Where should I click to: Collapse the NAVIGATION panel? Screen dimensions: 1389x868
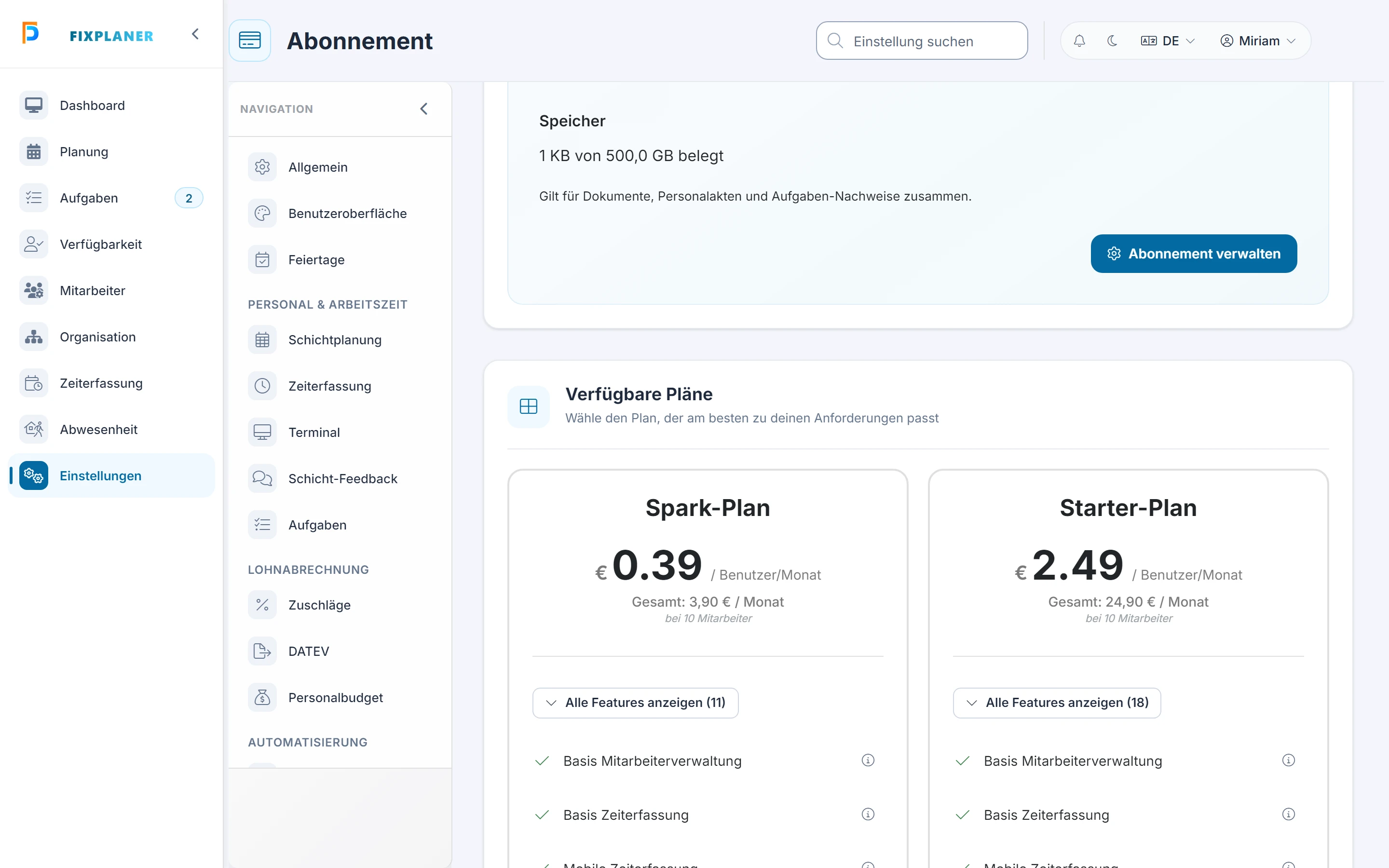pyautogui.click(x=423, y=108)
